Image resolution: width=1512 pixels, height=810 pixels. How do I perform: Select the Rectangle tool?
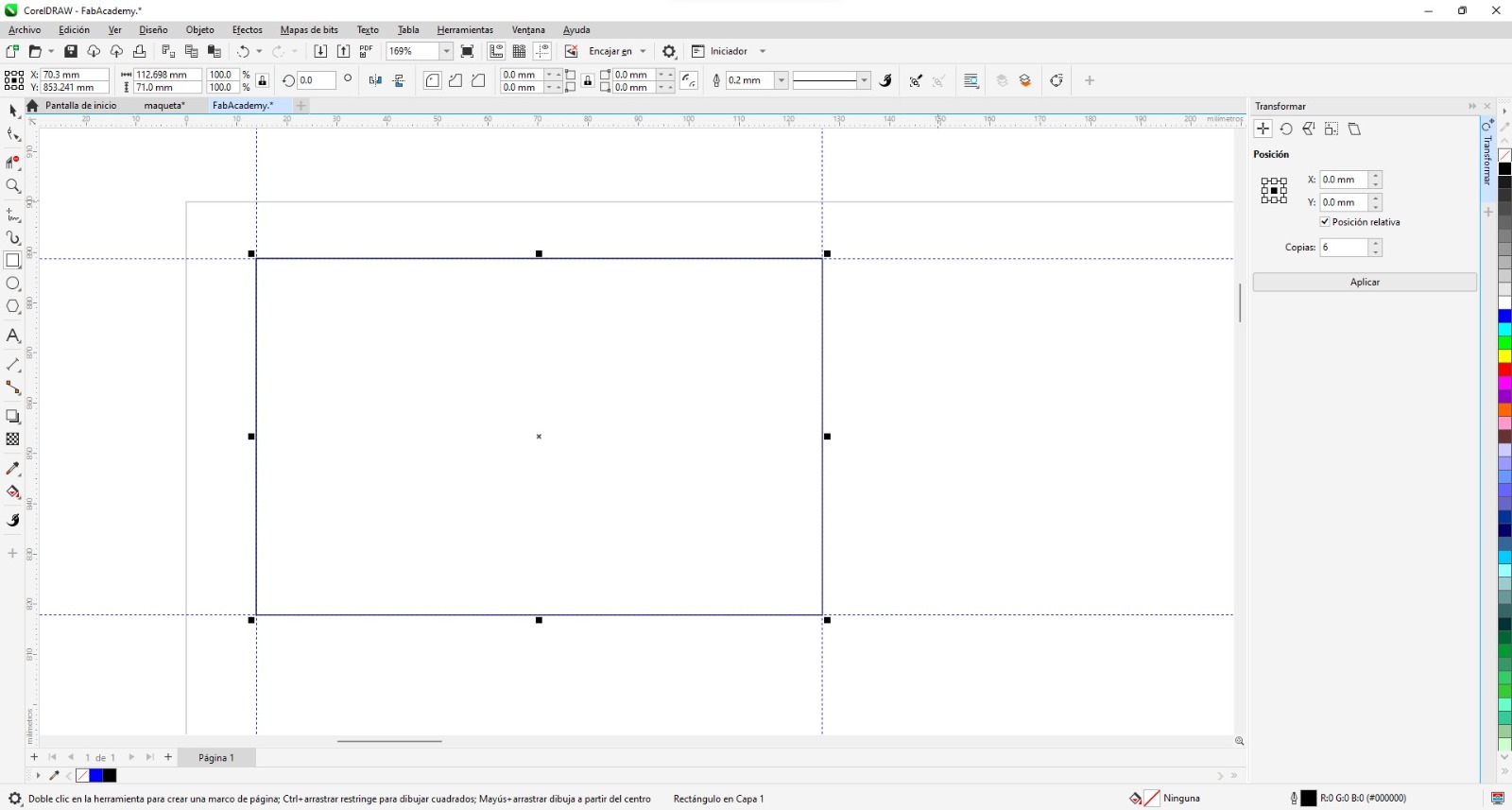(12, 261)
